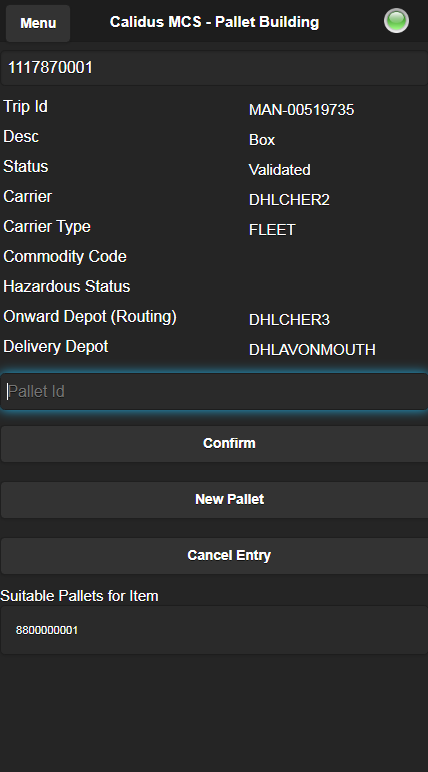Screen dimensions: 428x772
Task: Select suitable pallet 8800000001
Action: point(214,630)
